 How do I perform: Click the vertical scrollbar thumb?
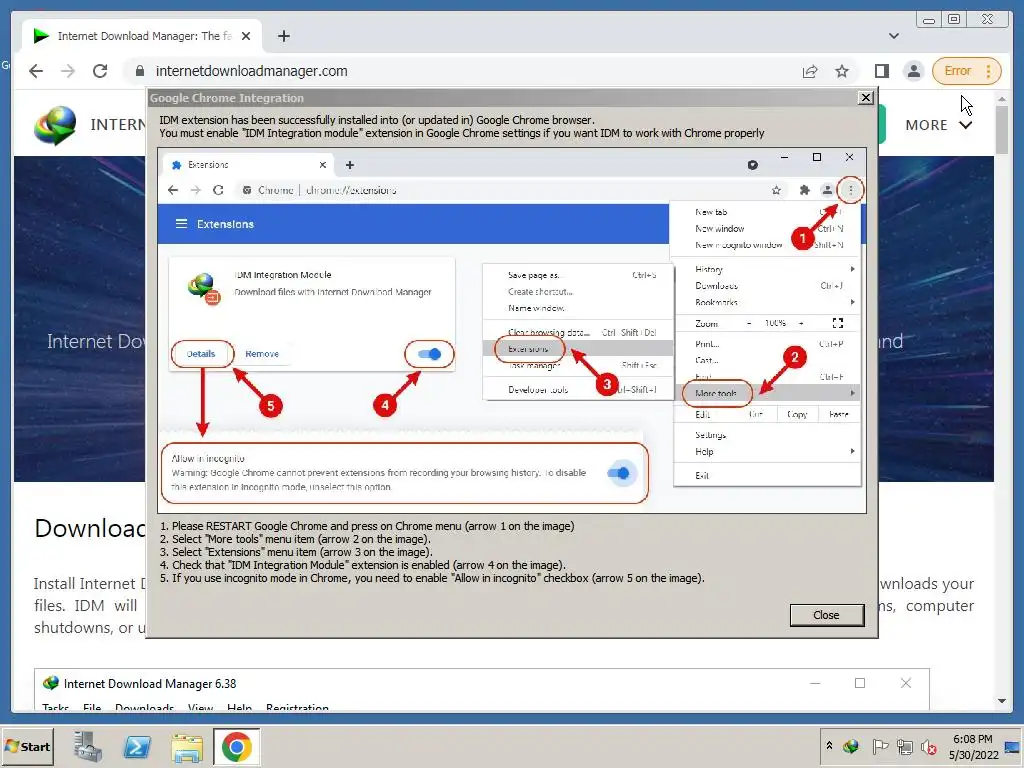point(1002,129)
